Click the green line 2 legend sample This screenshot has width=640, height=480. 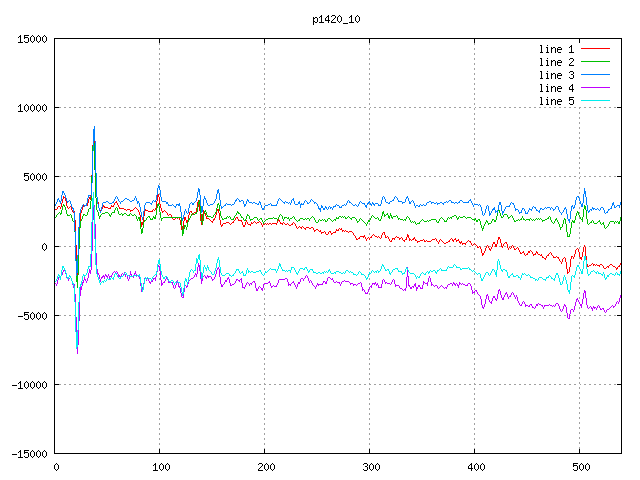point(596,62)
